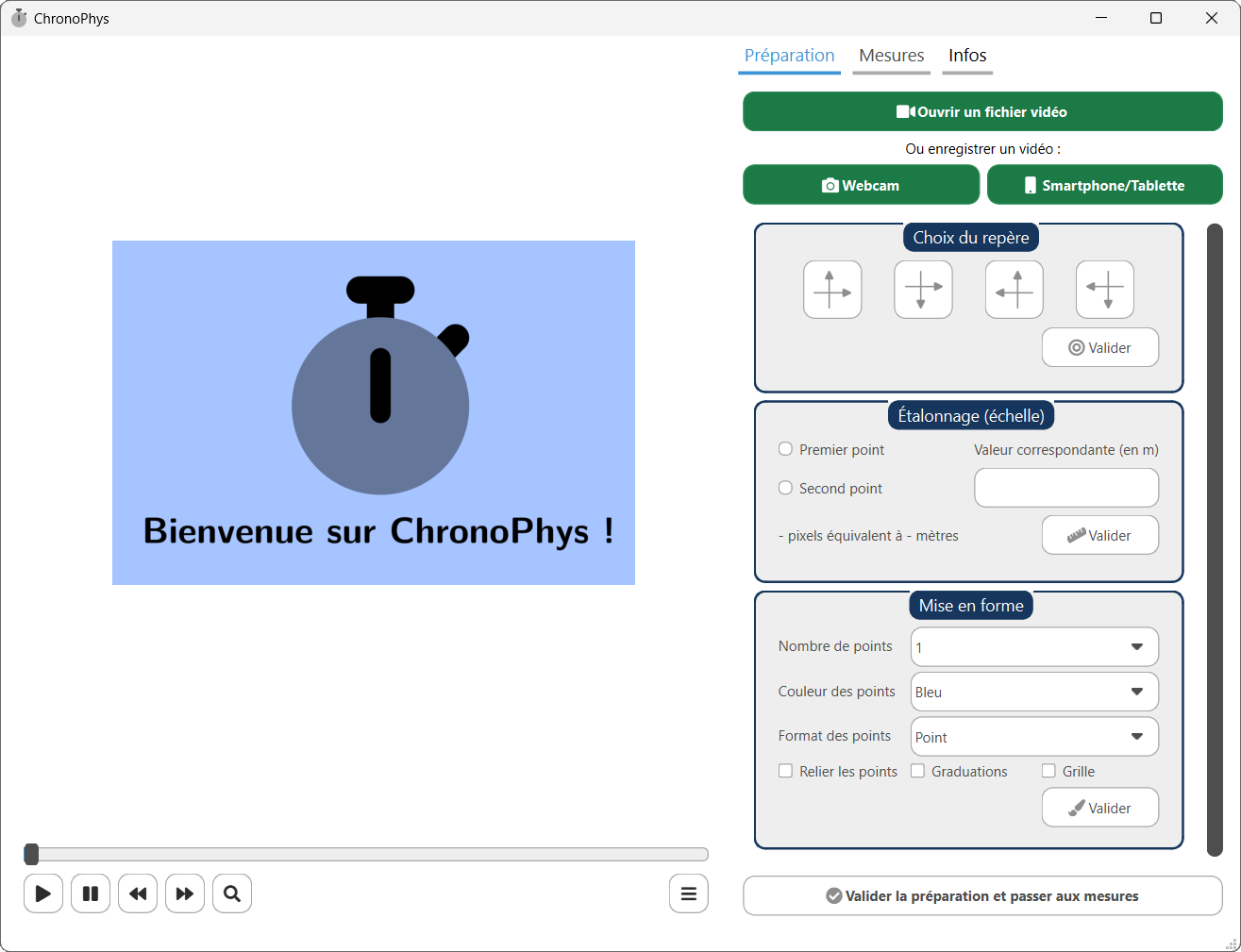Click Ouvrir un fichier vidéo
This screenshot has width=1241, height=952.
(982, 111)
